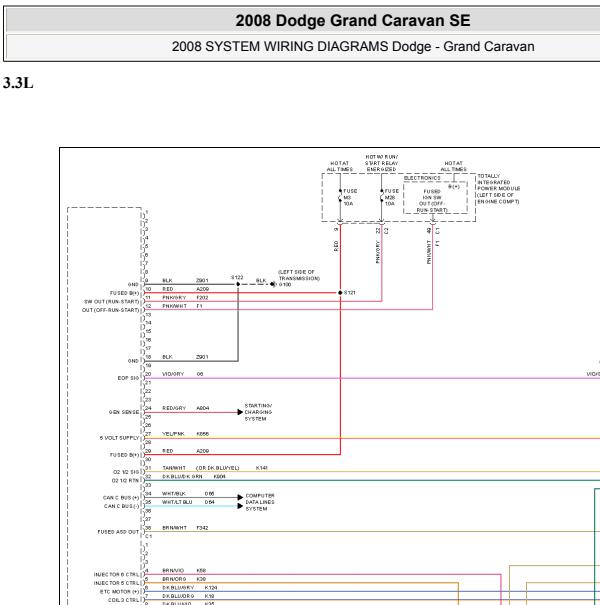The height and width of the screenshot is (605, 600).
Task: Click 'RED/GRY' wire label at pin 24
Action: (x=174, y=408)
